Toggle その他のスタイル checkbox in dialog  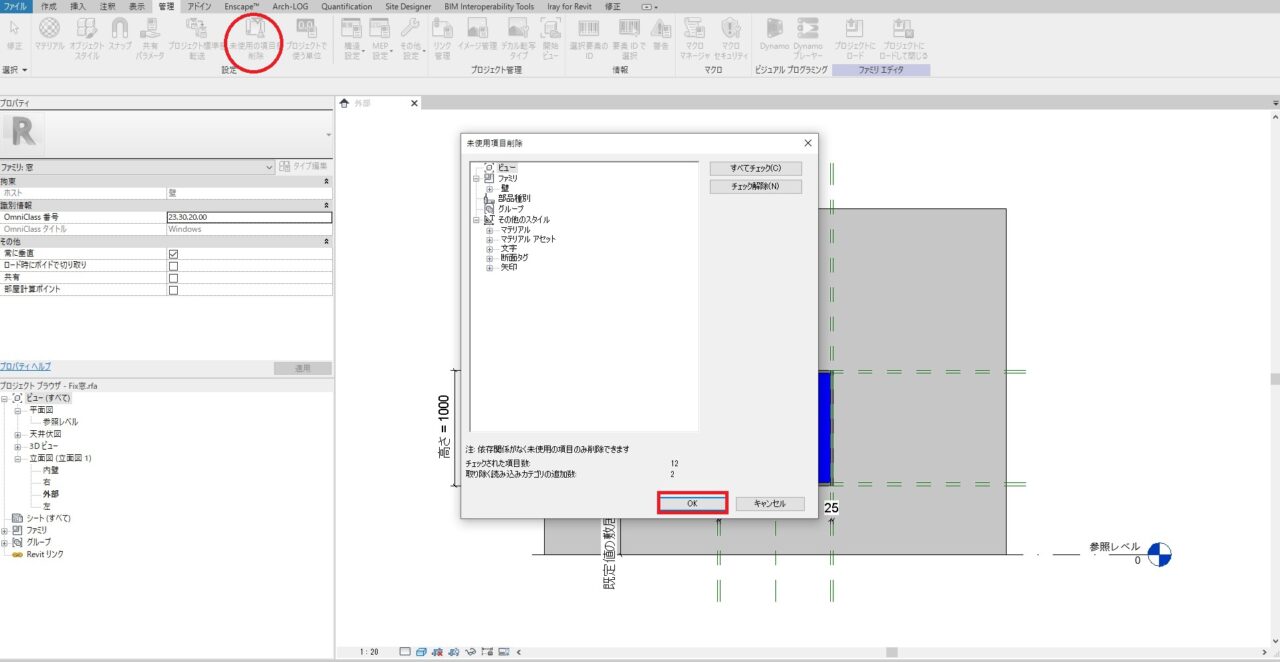[489, 219]
